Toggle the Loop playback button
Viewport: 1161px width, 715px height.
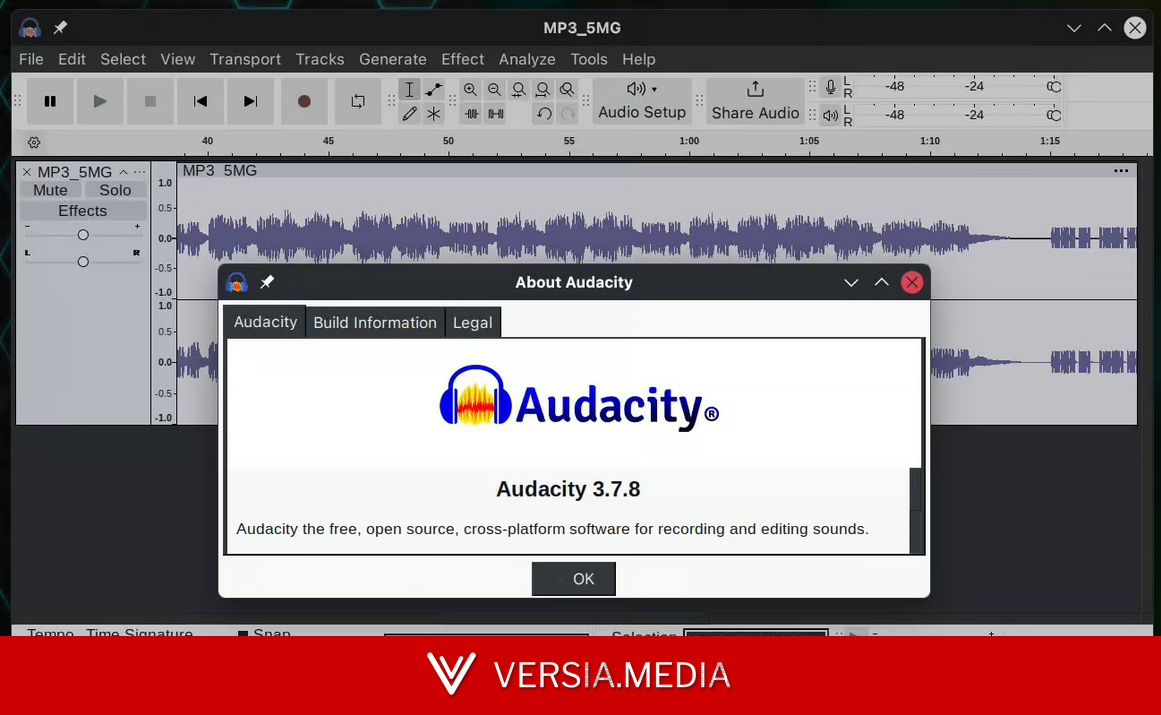[x=358, y=101]
